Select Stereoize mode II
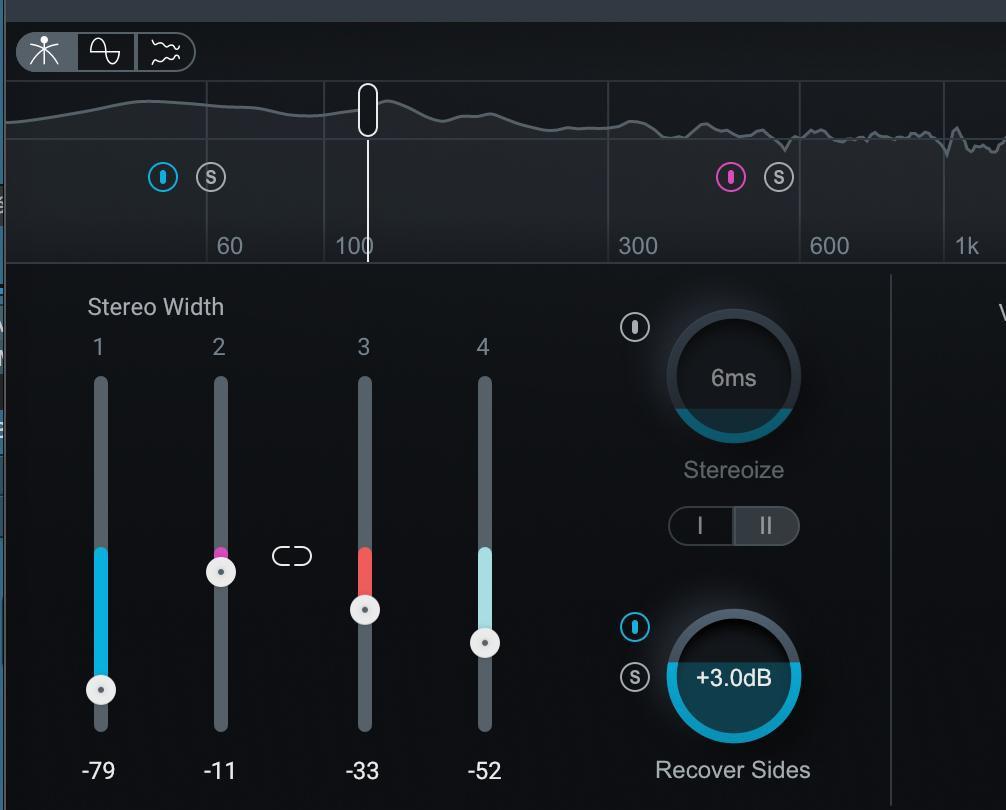Image resolution: width=1006 pixels, height=810 pixels. click(x=766, y=526)
